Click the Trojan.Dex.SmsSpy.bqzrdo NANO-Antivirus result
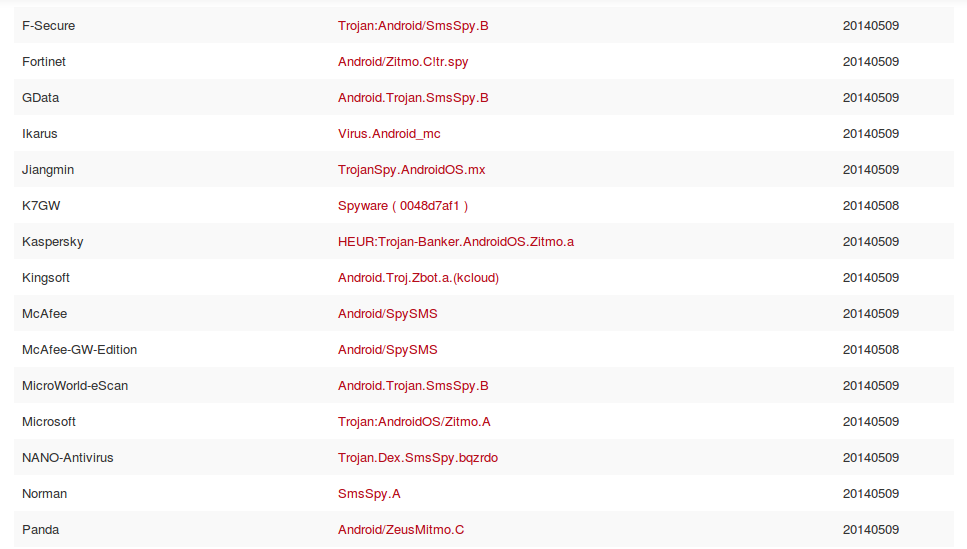 tap(418, 457)
